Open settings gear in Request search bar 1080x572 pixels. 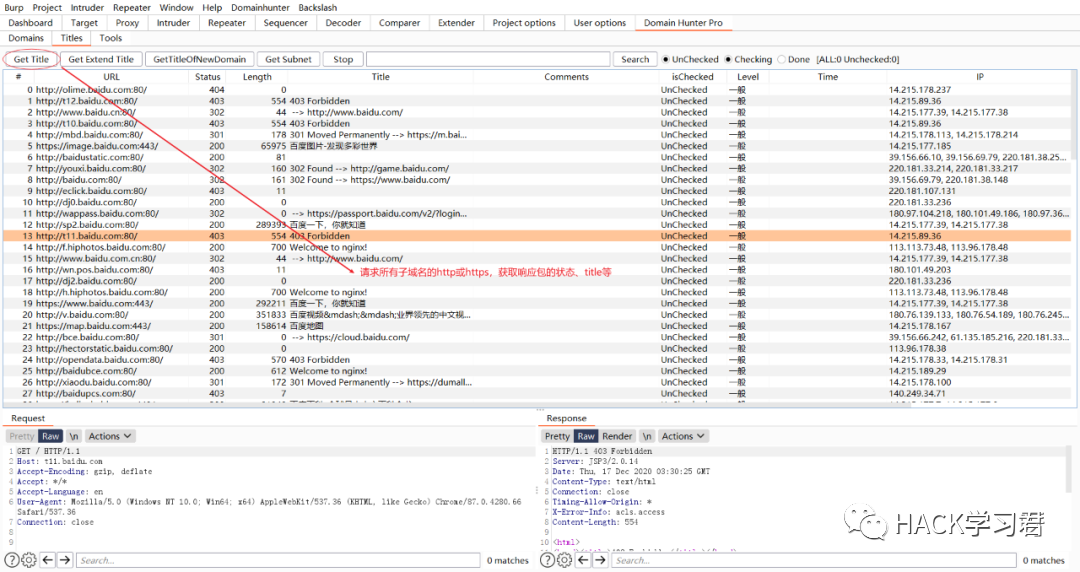coord(29,560)
